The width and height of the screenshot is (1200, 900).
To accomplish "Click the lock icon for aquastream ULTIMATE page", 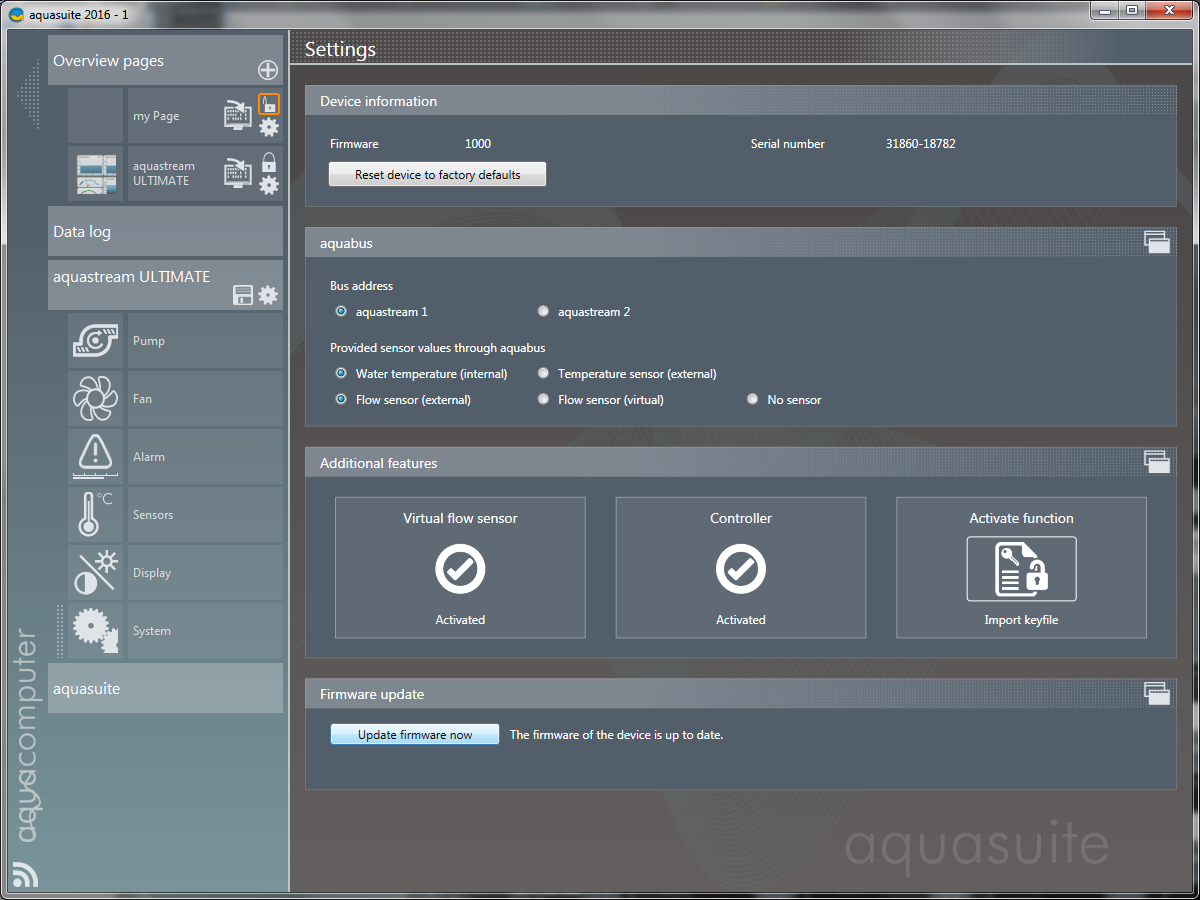I will click(268, 162).
